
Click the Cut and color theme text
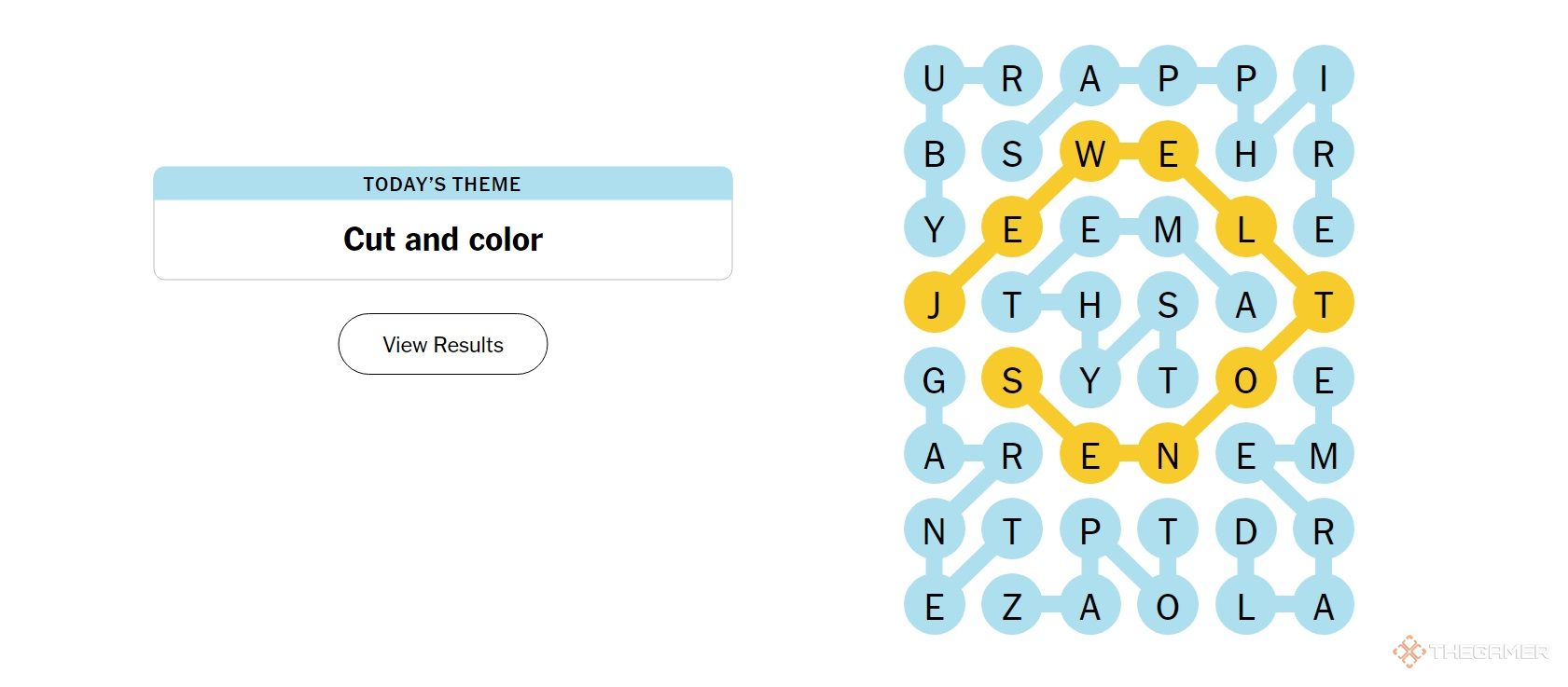[x=443, y=240]
